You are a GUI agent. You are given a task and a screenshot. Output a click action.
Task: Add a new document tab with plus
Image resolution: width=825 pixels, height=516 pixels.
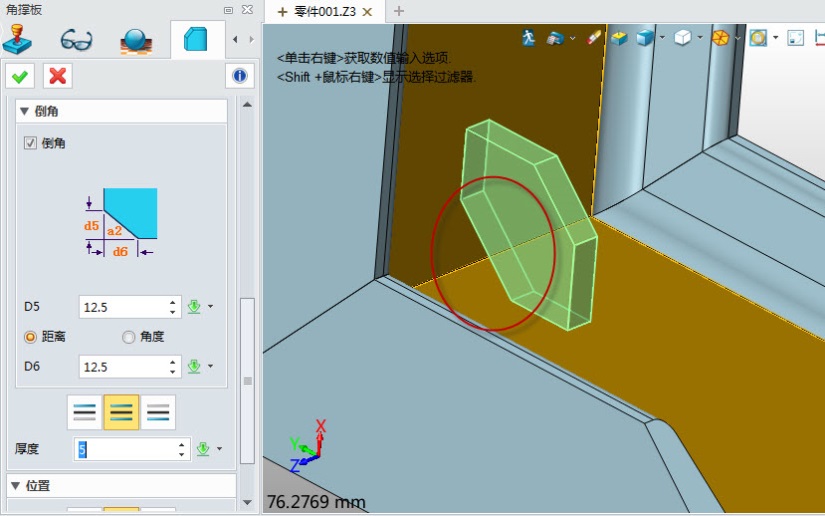[x=399, y=11]
